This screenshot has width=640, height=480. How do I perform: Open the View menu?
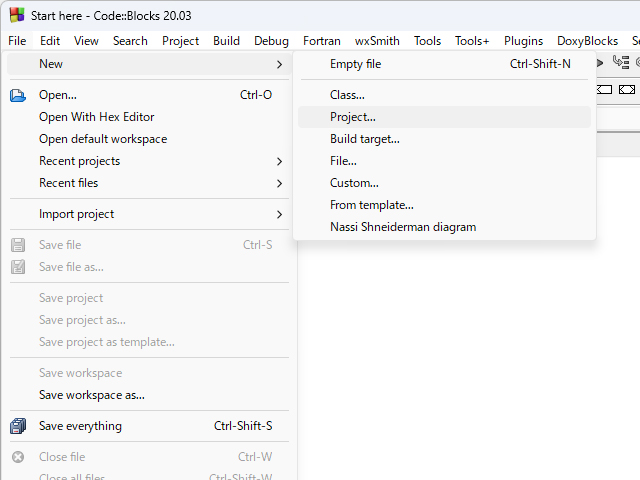click(x=86, y=41)
